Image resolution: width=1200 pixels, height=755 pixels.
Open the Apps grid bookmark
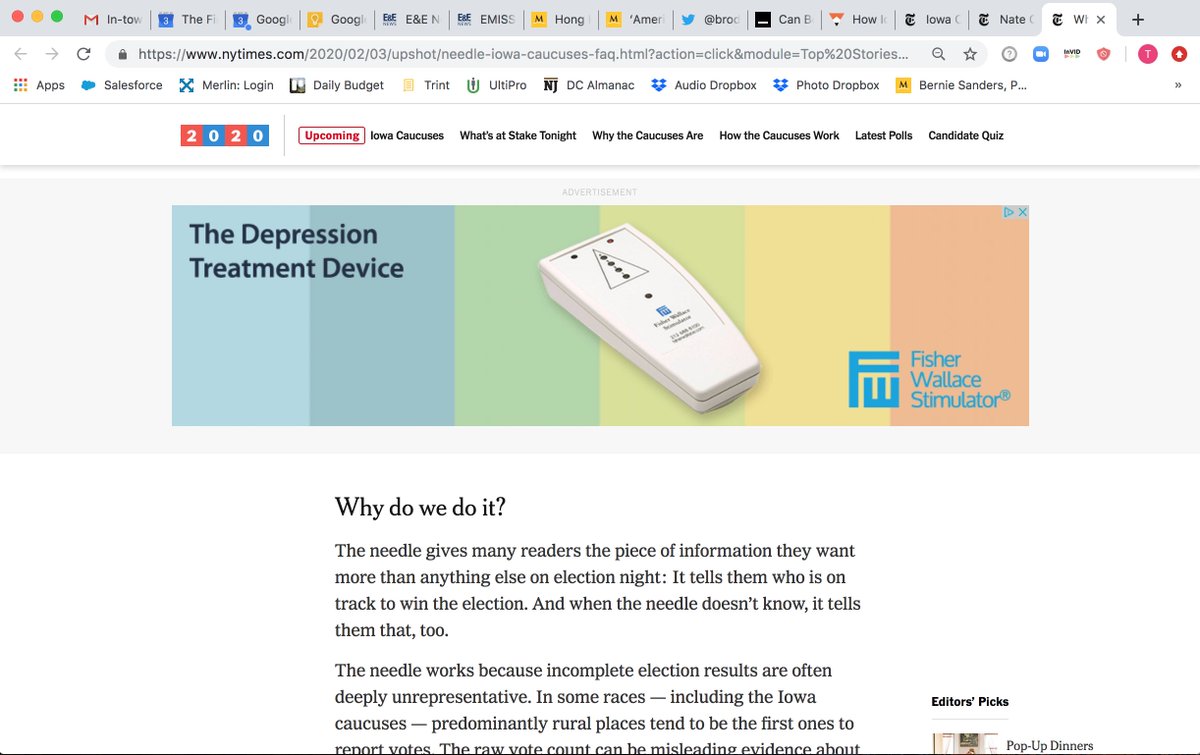(x=39, y=85)
